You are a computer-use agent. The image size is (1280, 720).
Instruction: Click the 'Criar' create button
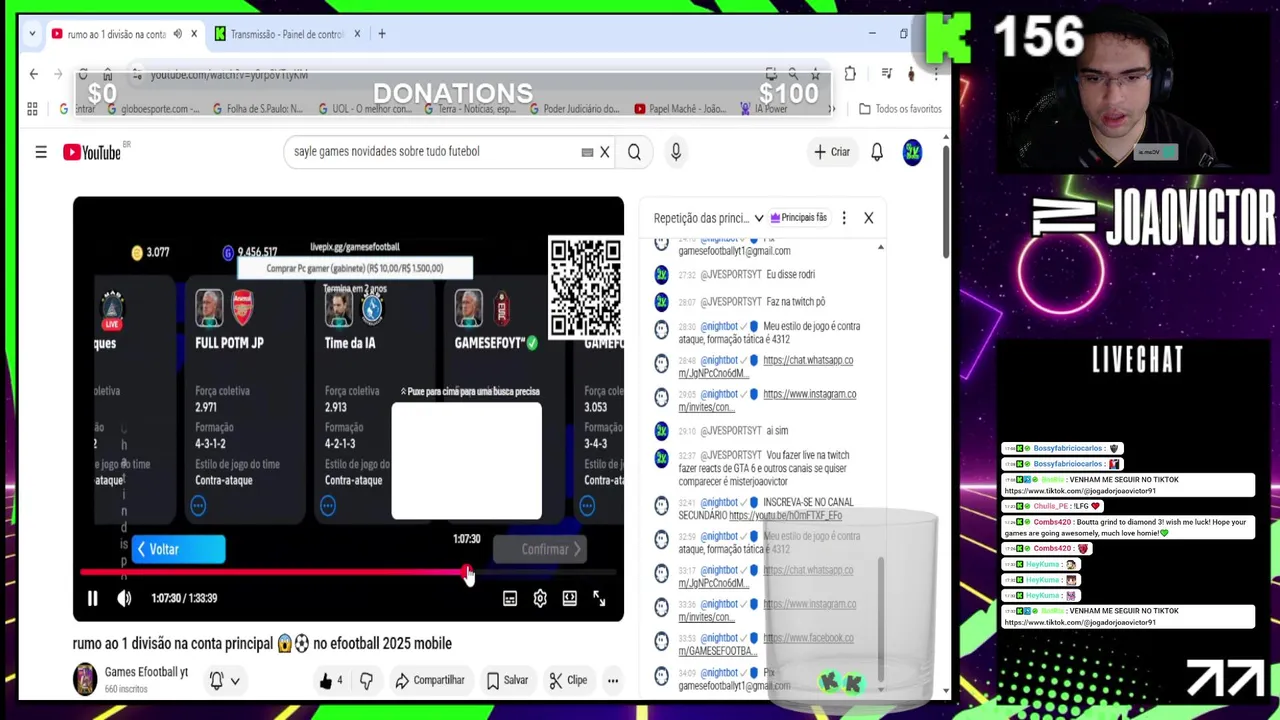click(832, 152)
